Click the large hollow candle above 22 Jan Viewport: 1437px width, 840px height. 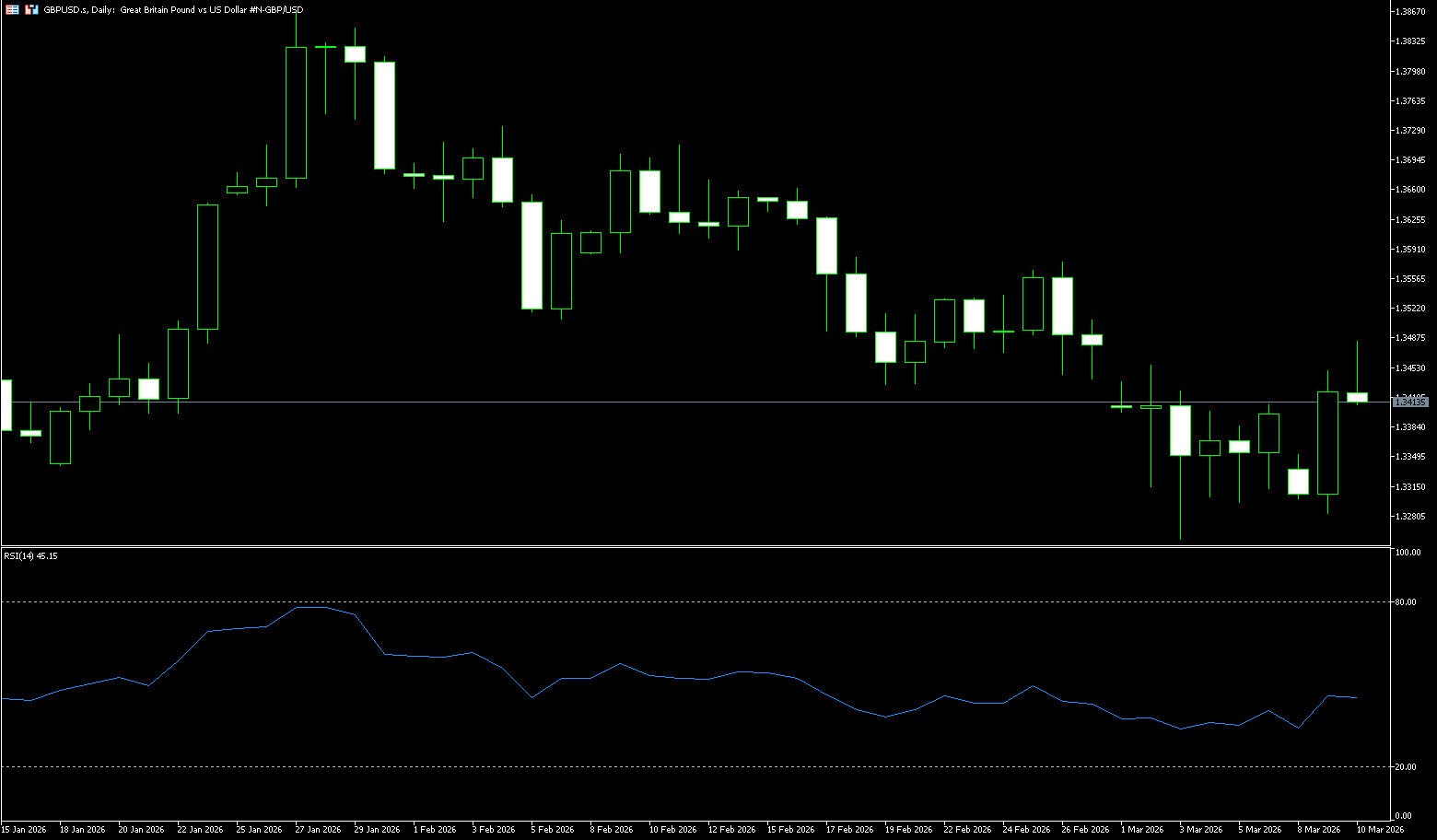point(207,266)
